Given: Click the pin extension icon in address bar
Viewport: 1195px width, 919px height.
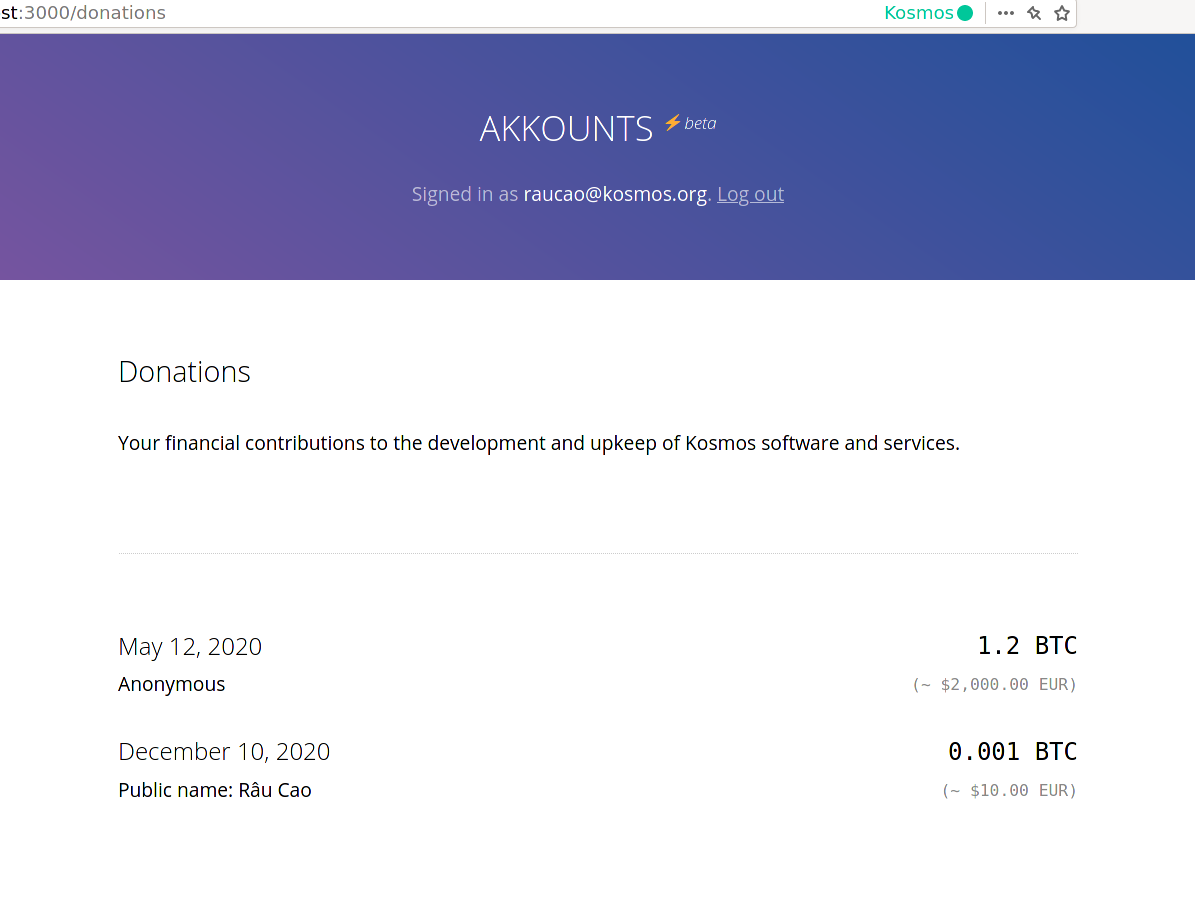Looking at the screenshot, I should [x=1034, y=13].
